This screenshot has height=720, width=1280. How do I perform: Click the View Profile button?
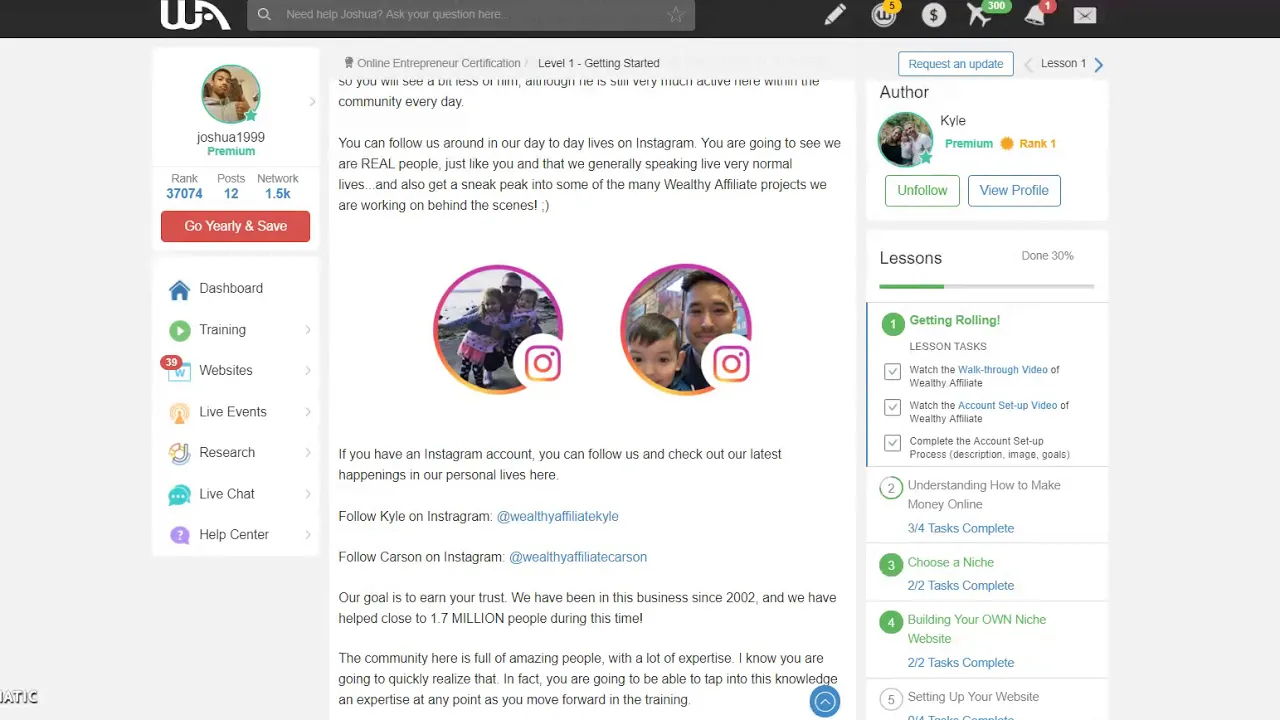coord(1014,190)
